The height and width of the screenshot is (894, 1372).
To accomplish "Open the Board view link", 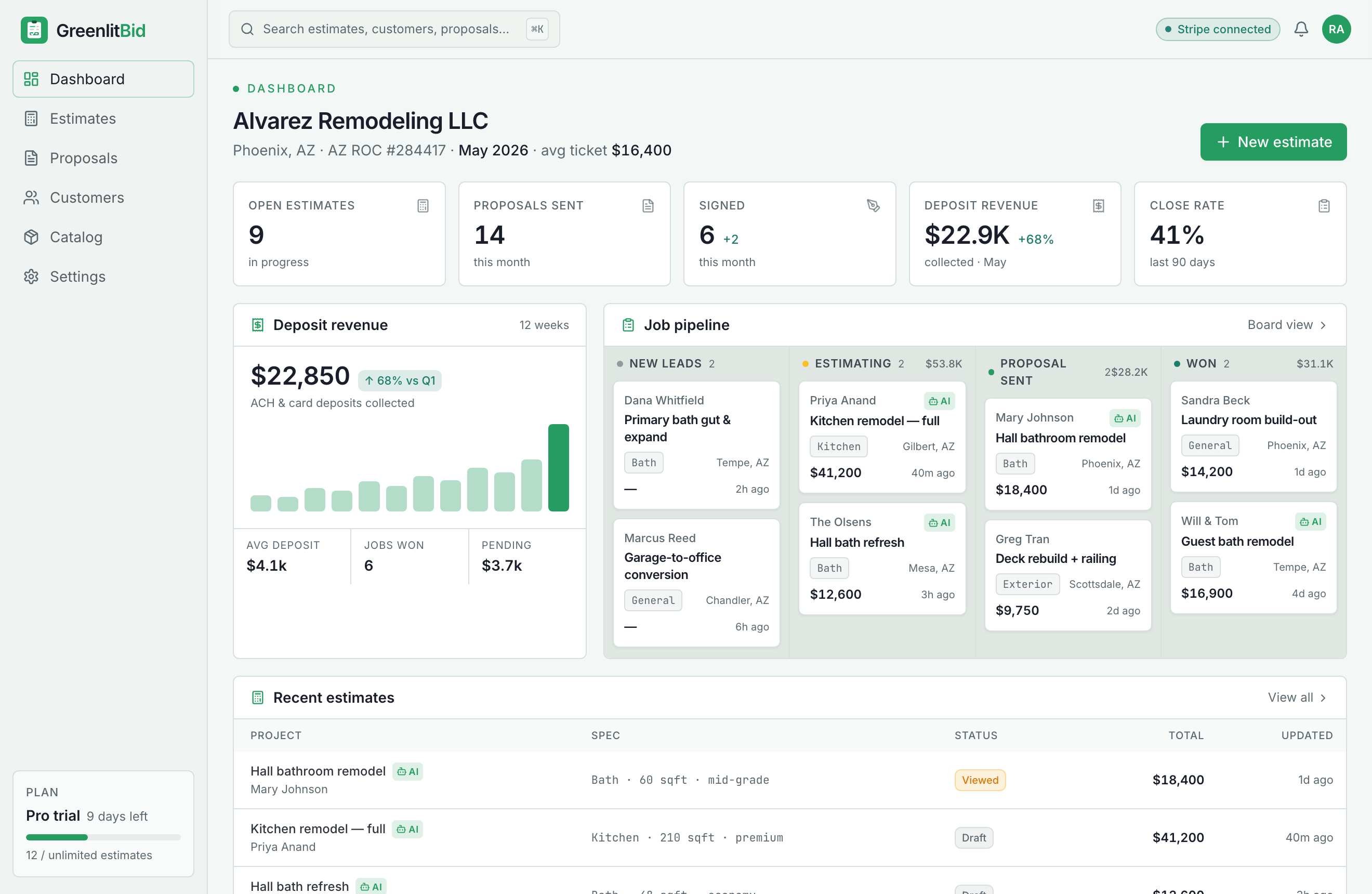I will (1286, 325).
